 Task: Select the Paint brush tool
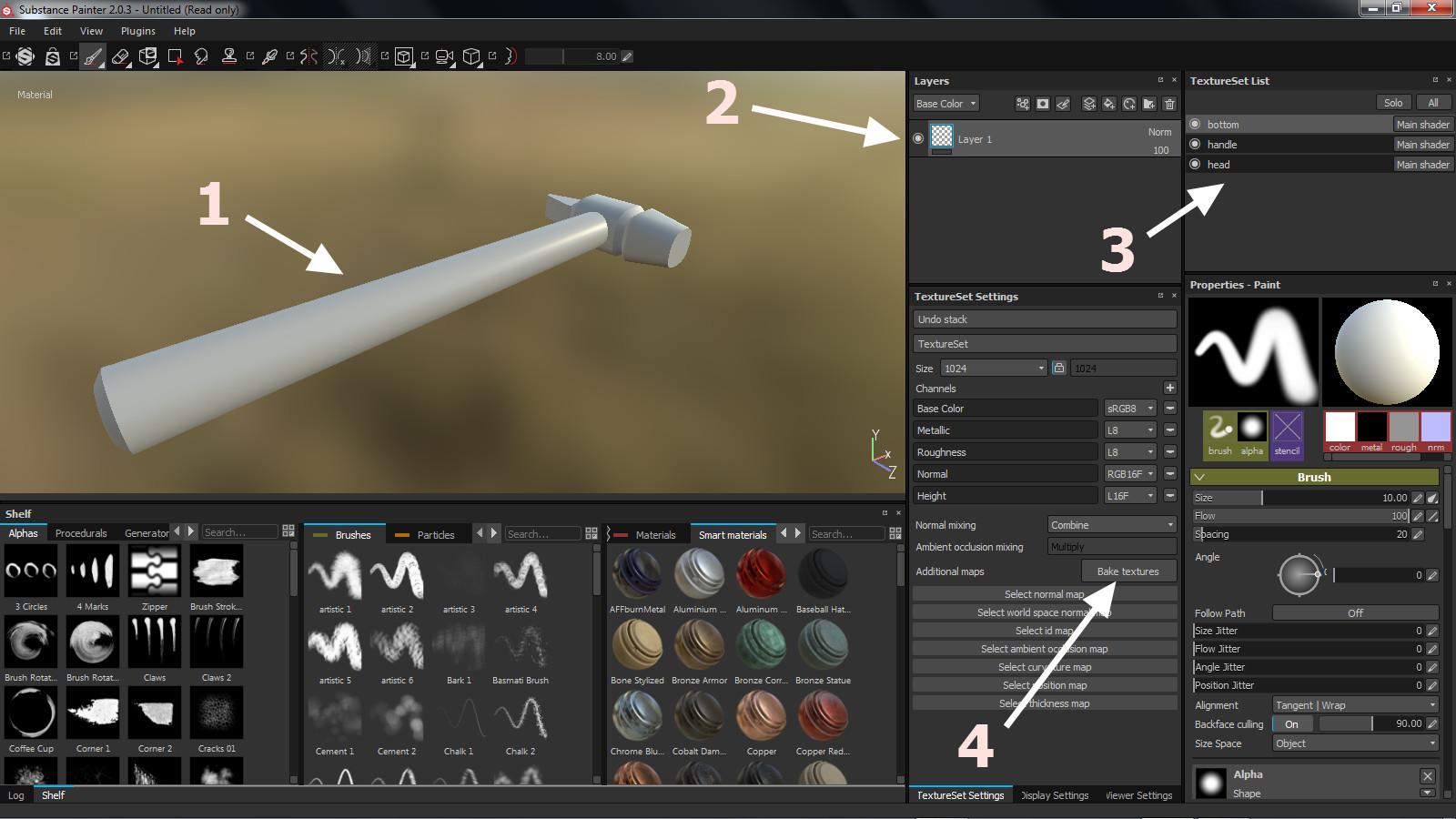93,56
